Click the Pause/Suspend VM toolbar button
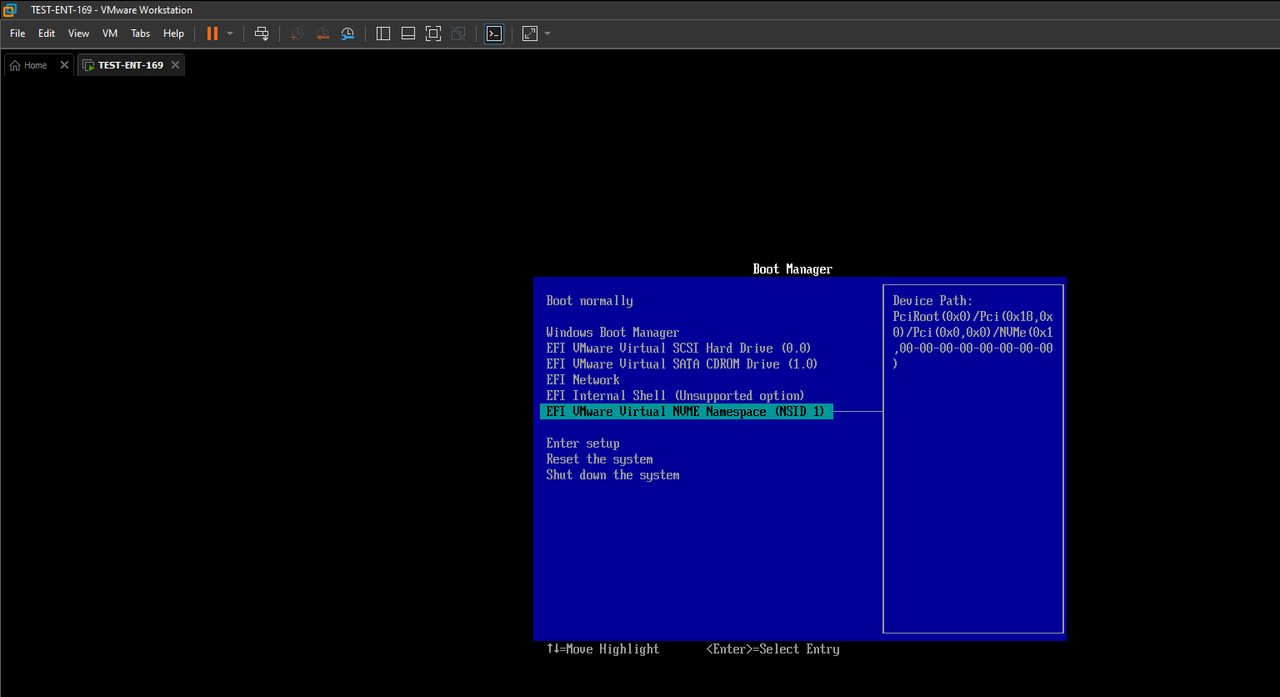Screen dimensions: 1280x697 pyautogui.click(x=212, y=33)
